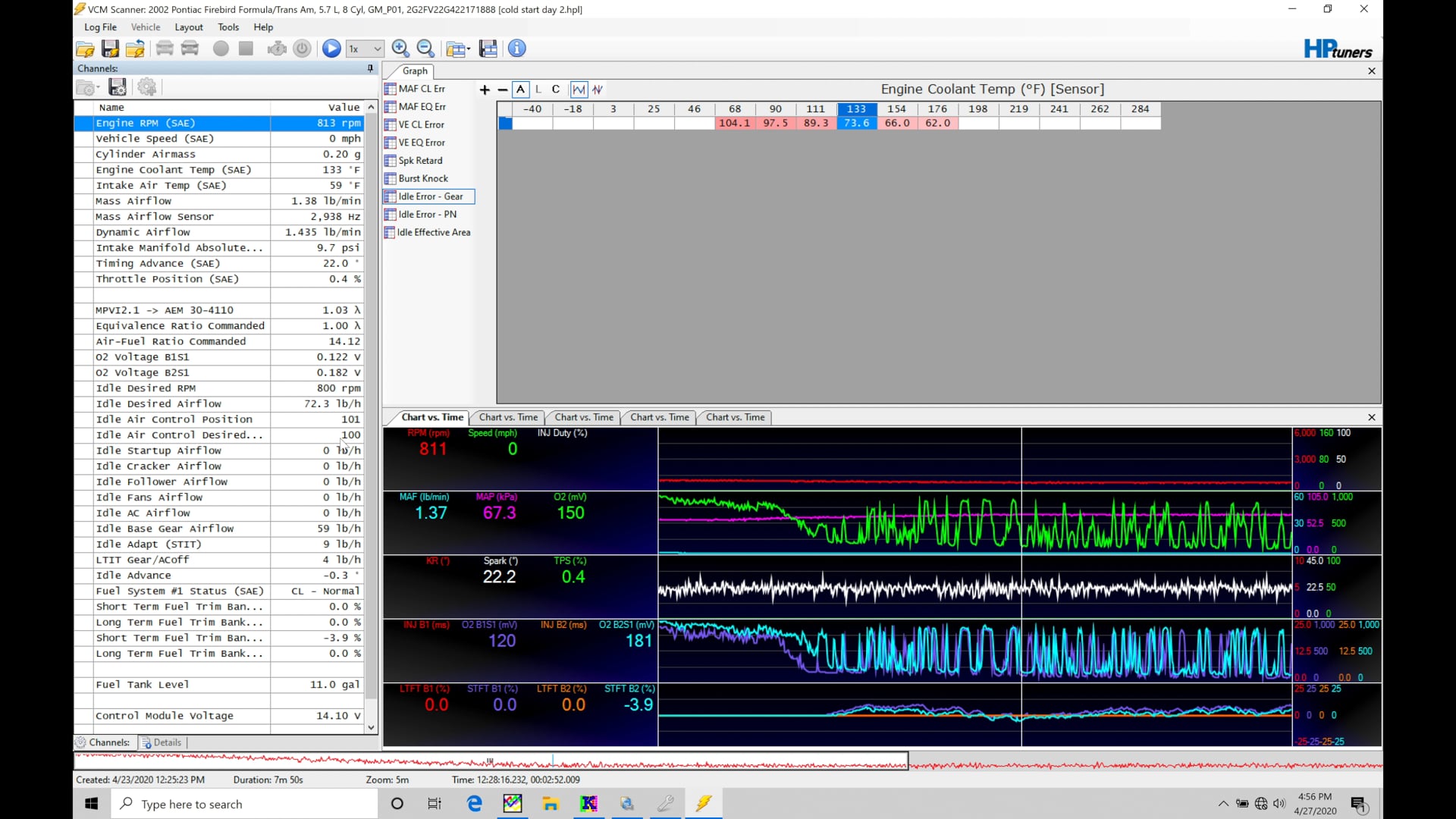
Task: Click the 133 column in the coolant temp table
Action: (856, 108)
